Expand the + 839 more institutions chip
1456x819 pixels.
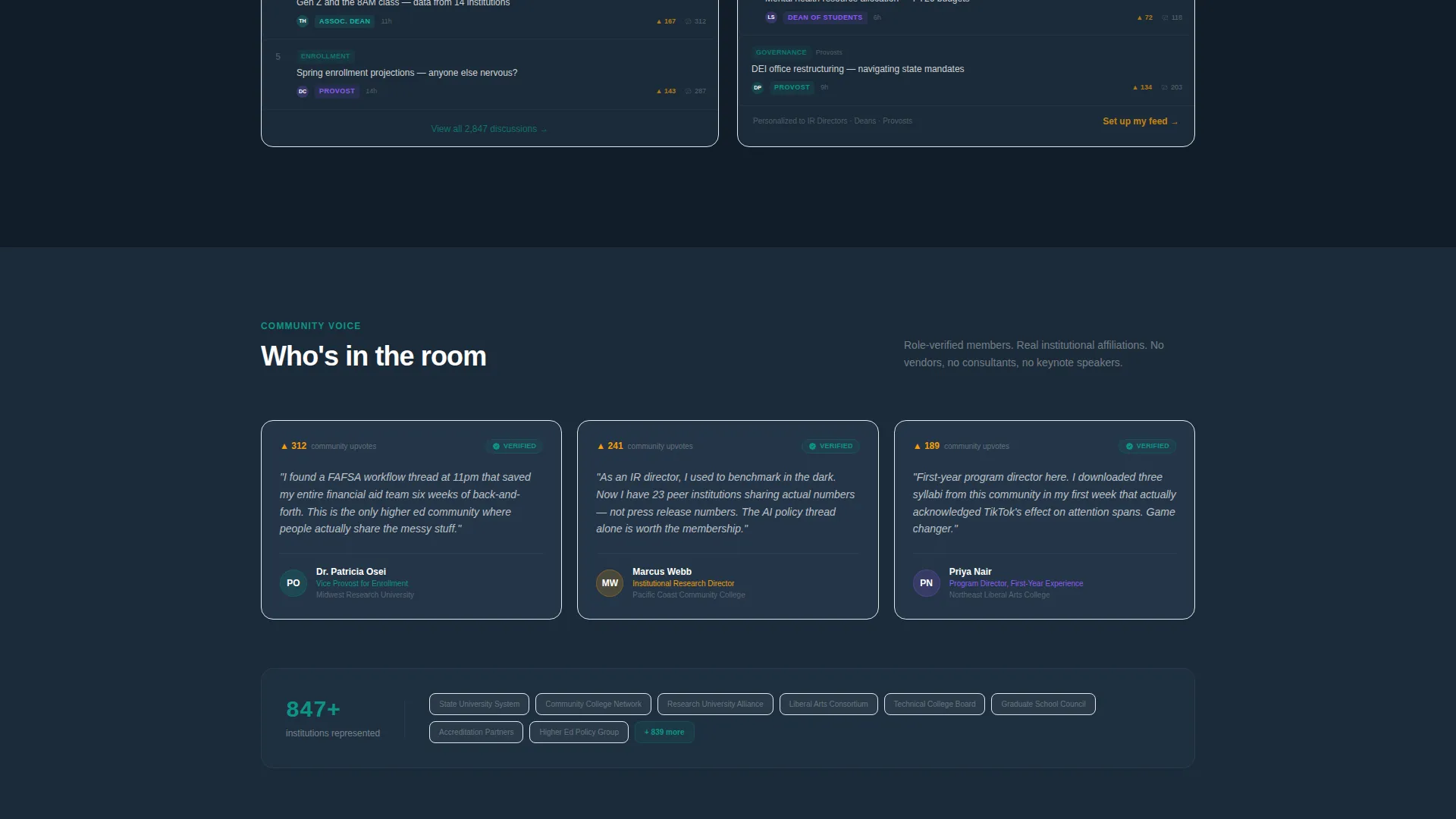pos(664,732)
